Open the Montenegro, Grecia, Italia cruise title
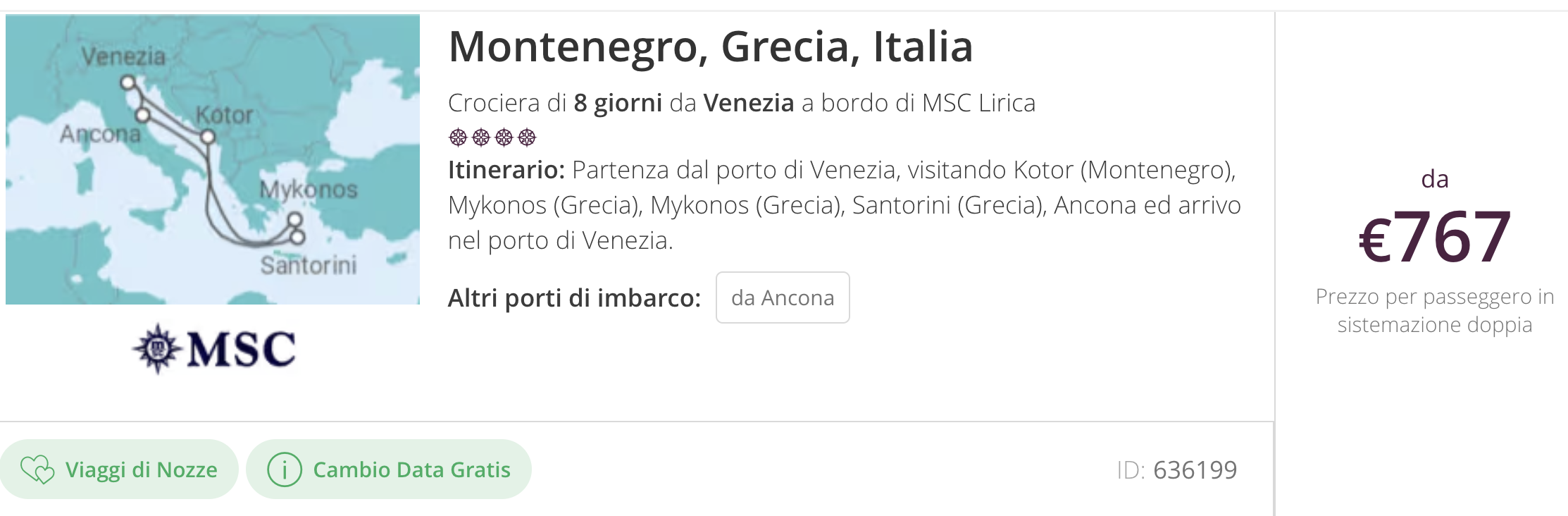 tap(711, 47)
